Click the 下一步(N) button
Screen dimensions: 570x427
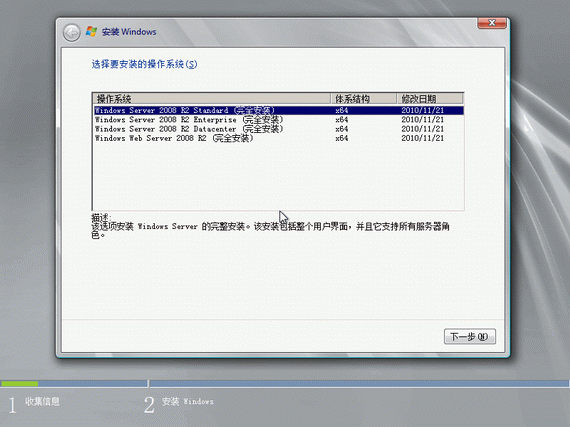coord(470,337)
